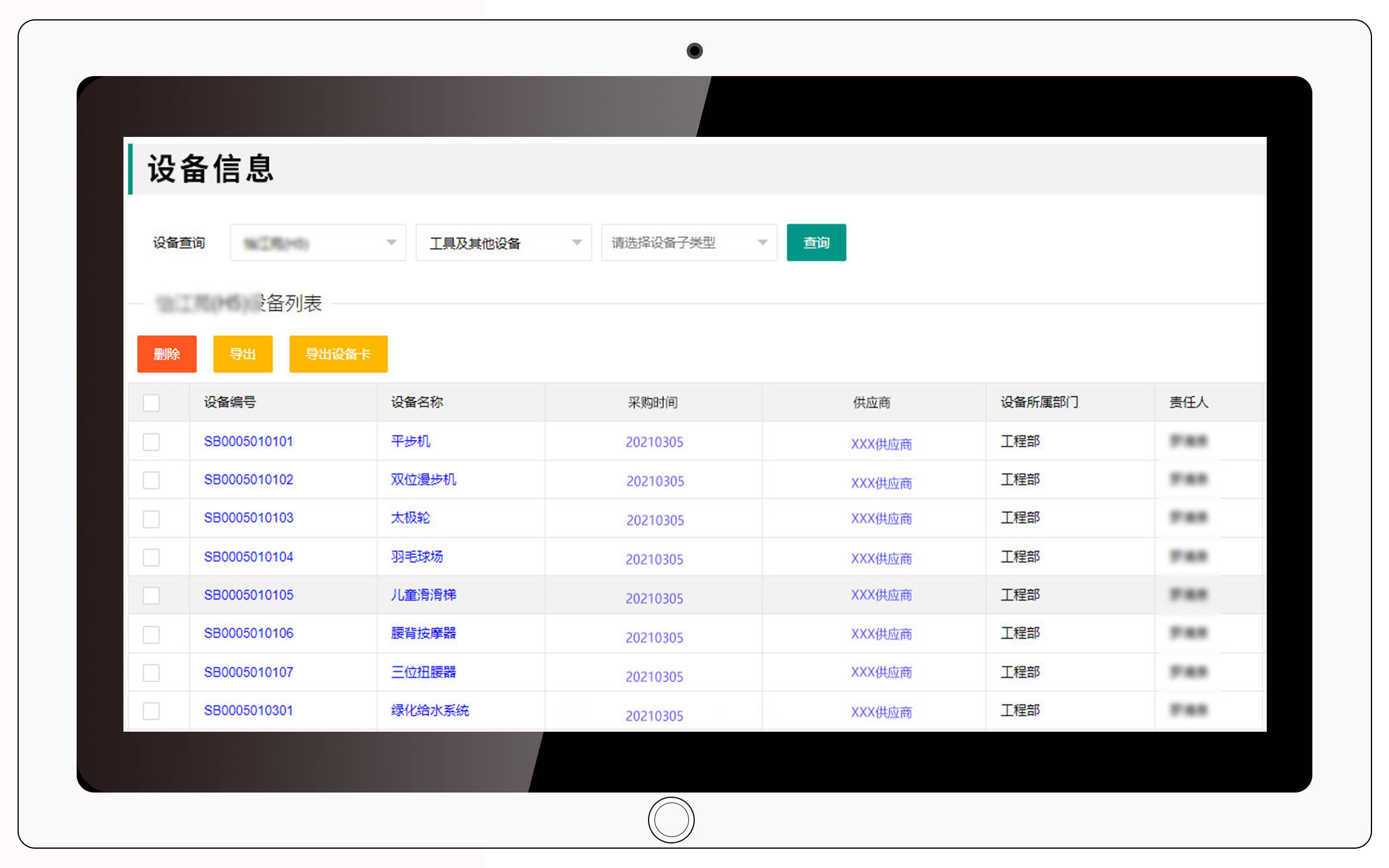
Task: Check the box for SB0005010106
Action: point(151,634)
